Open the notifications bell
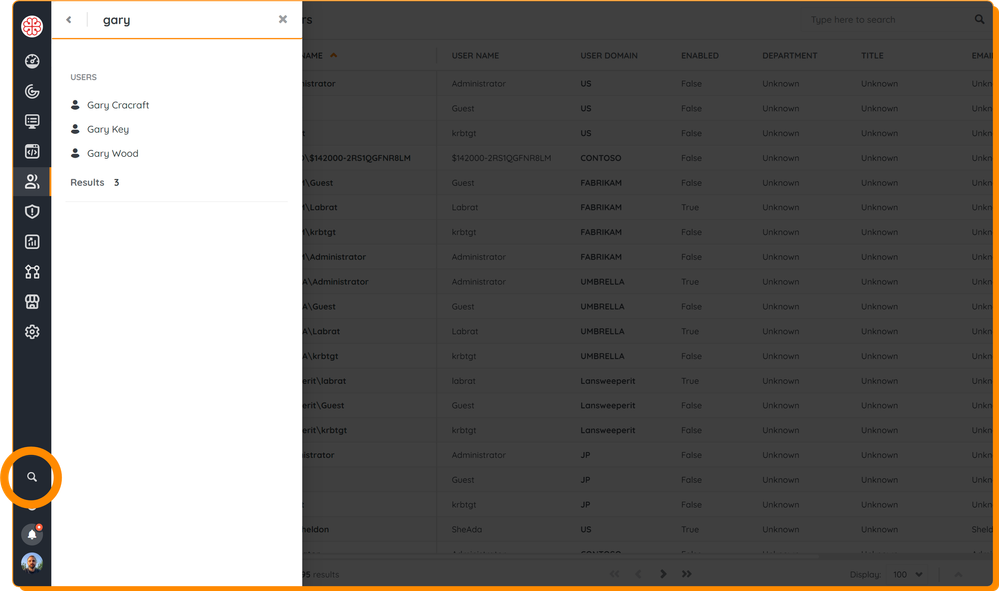This screenshot has height=591, width=999. pos(32,535)
